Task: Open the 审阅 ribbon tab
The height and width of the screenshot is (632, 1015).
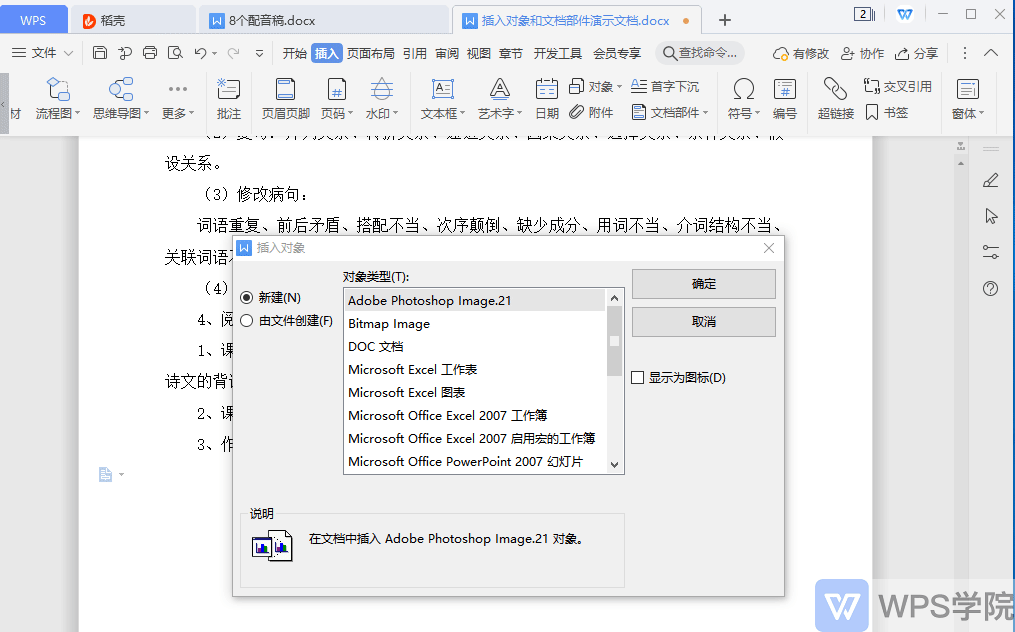Action: 447,53
